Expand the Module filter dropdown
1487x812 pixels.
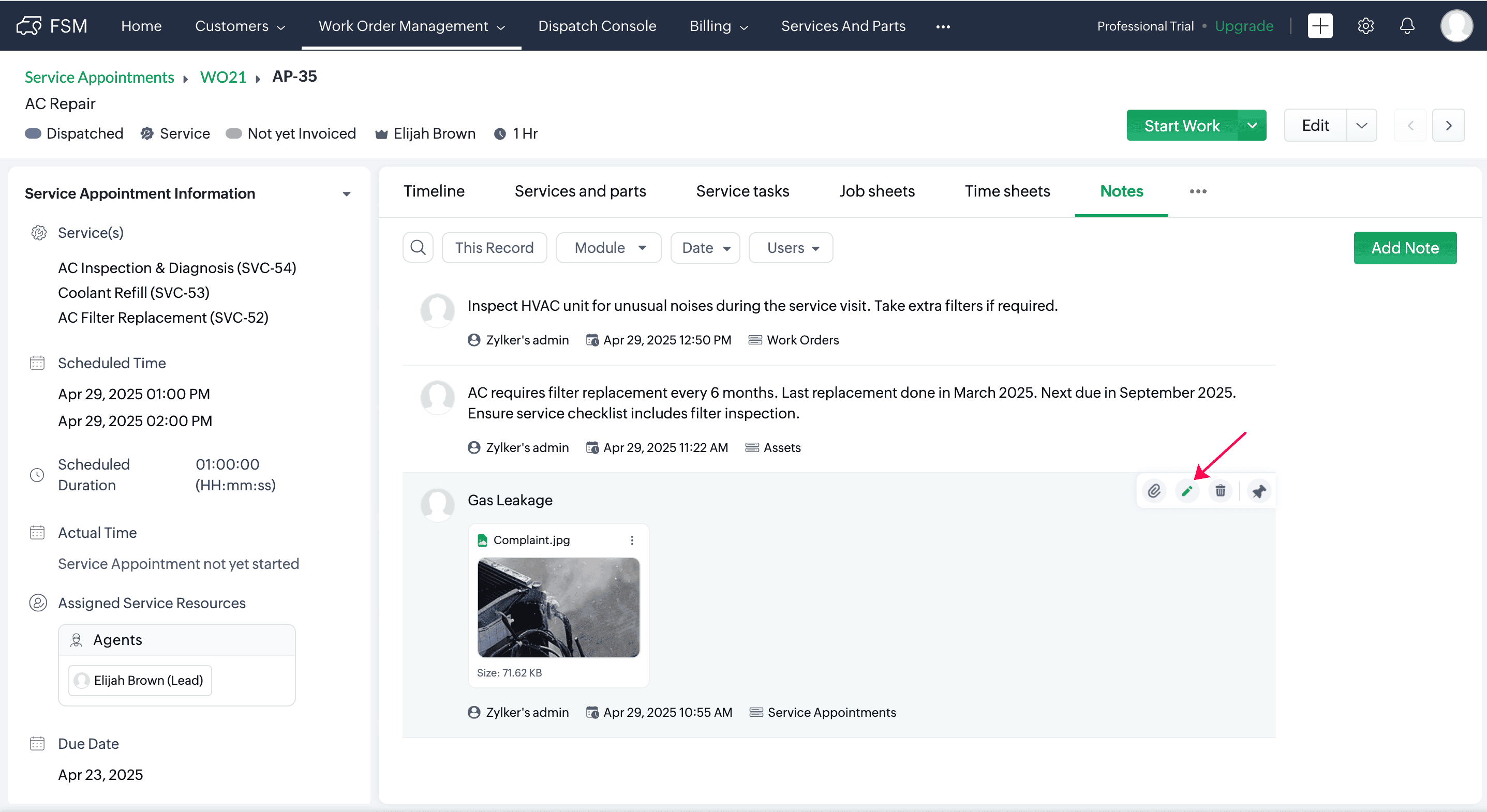pos(609,248)
